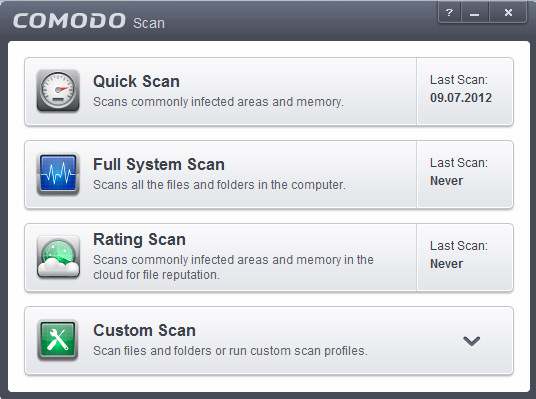Click the Full System Scan monitor icon
Viewport: 536px width, 399px height.
point(58,174)
